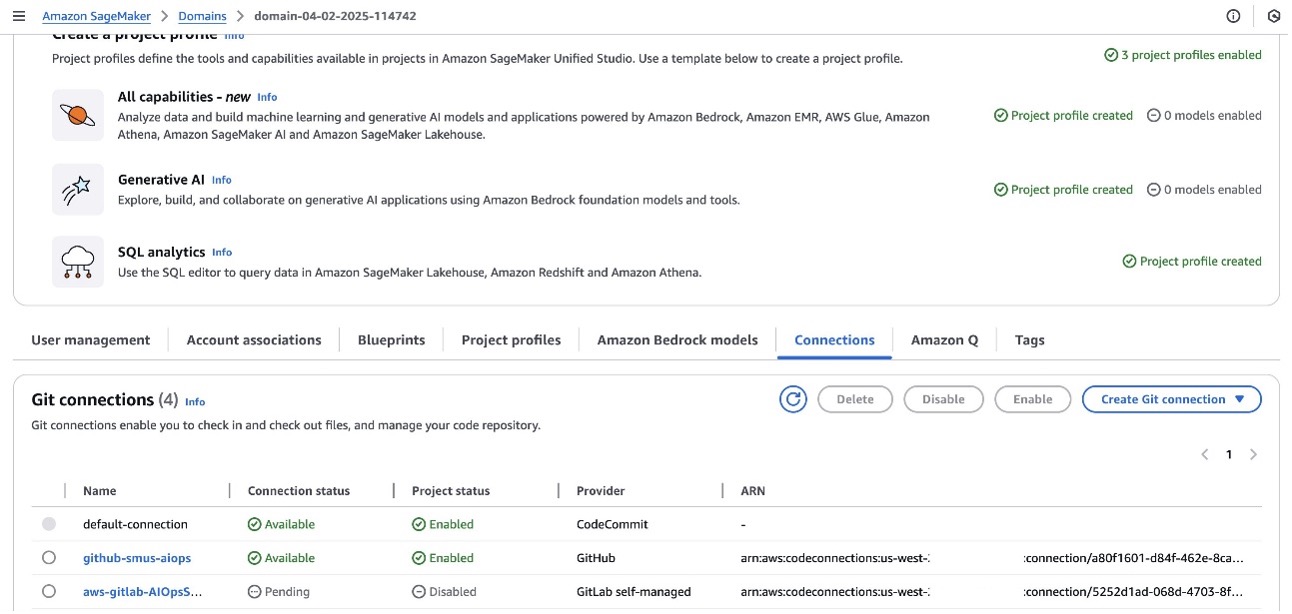Click the Enable button
This screenshot has width=1292, height=614.
[x=1032, y=399]
